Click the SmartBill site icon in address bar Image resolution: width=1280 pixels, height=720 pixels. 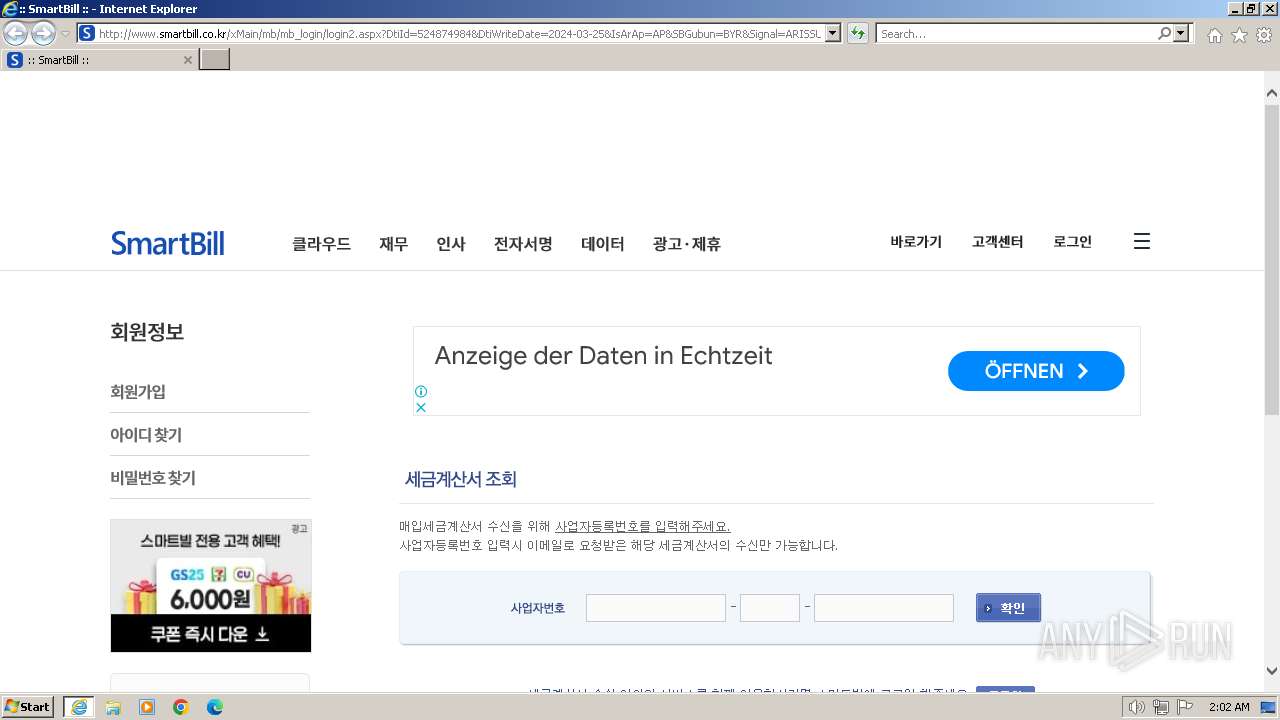click(87, 33)
